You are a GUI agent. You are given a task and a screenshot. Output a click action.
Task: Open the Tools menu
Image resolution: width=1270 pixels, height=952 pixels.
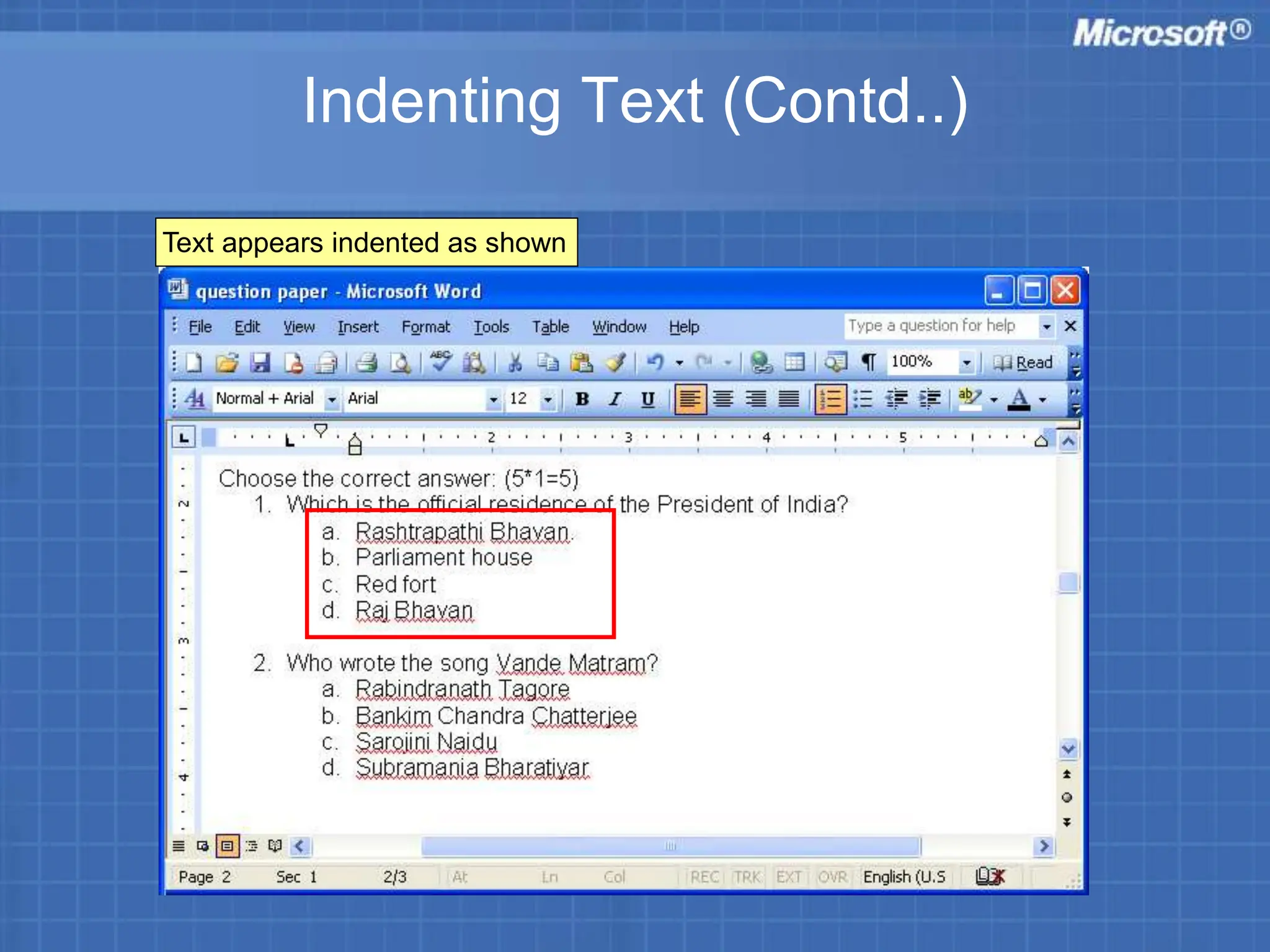tap(491, 327)
